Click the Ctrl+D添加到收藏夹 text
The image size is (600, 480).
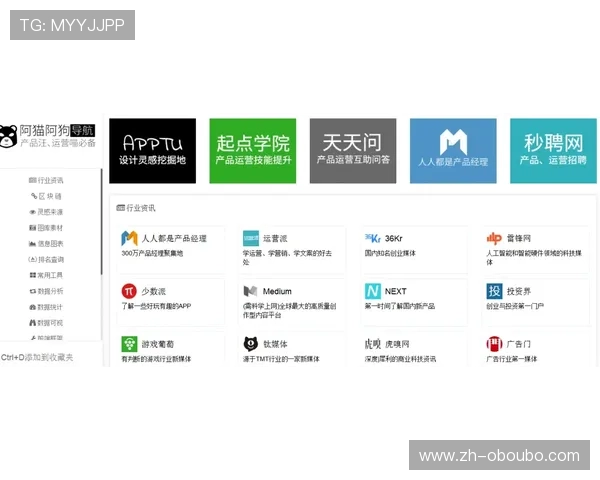(x=37, y=357)
